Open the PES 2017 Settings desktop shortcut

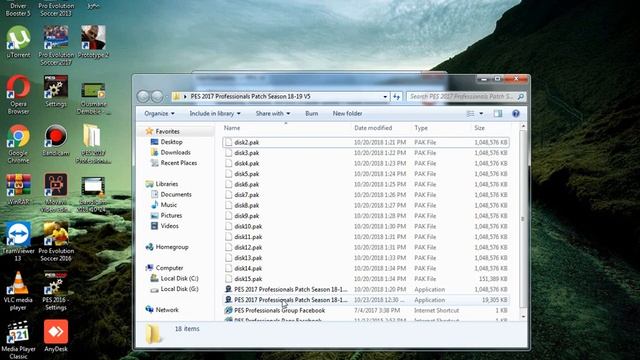point(56,91)
